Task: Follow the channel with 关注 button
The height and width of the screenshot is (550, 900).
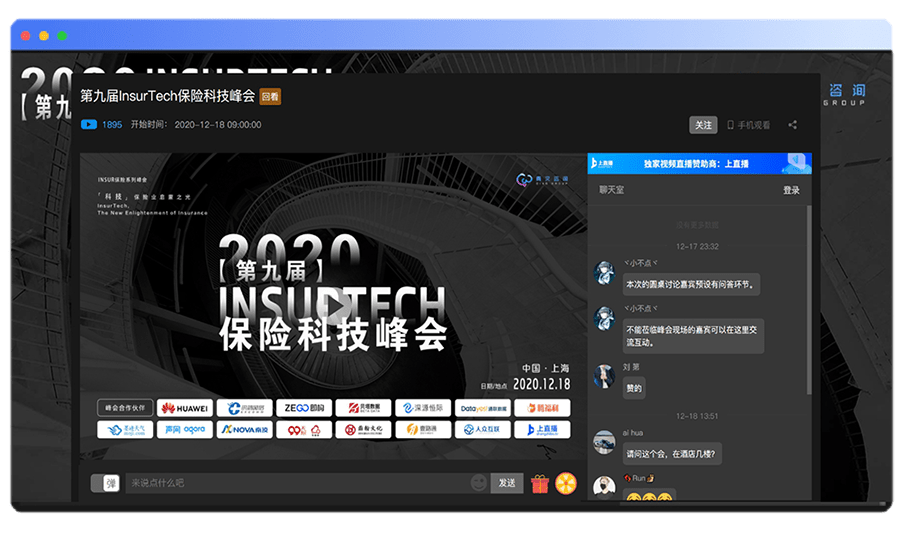Action: pyautogui.click(x=703, y=125)
